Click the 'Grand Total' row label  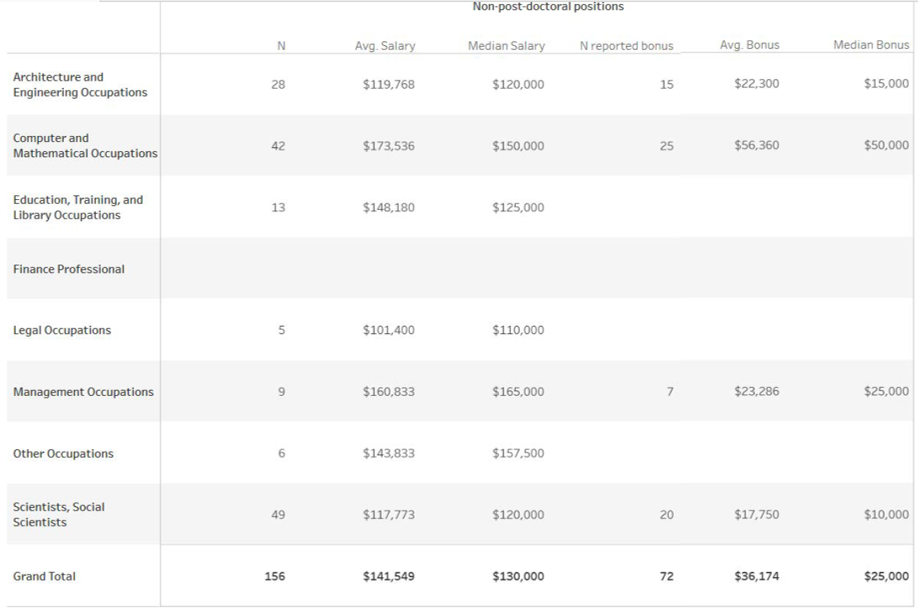[44, 577]
